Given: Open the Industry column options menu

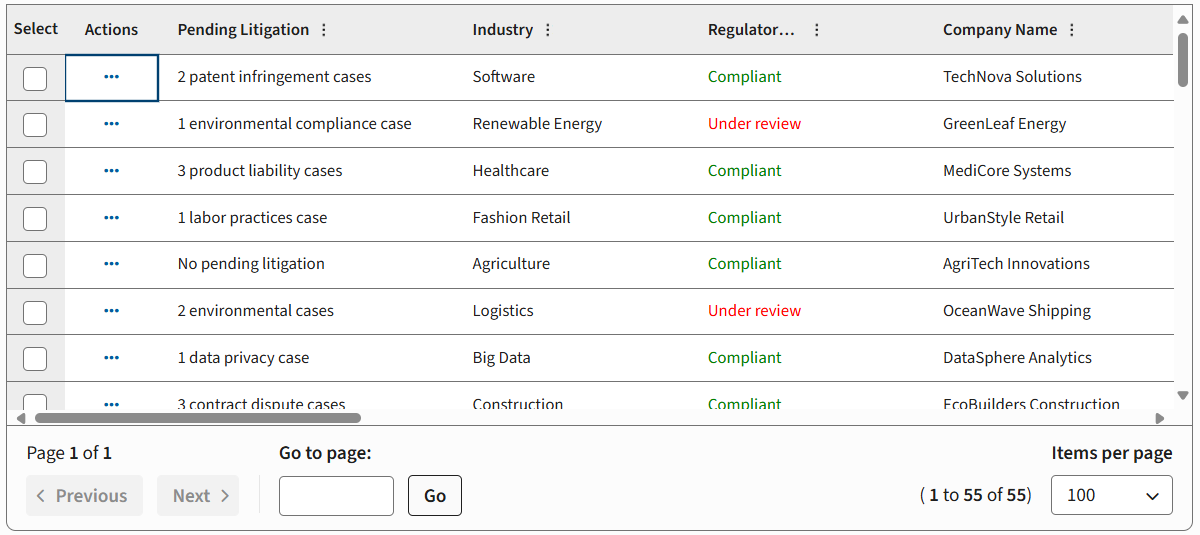Looking at the screenshot, I should click(547, 30).
